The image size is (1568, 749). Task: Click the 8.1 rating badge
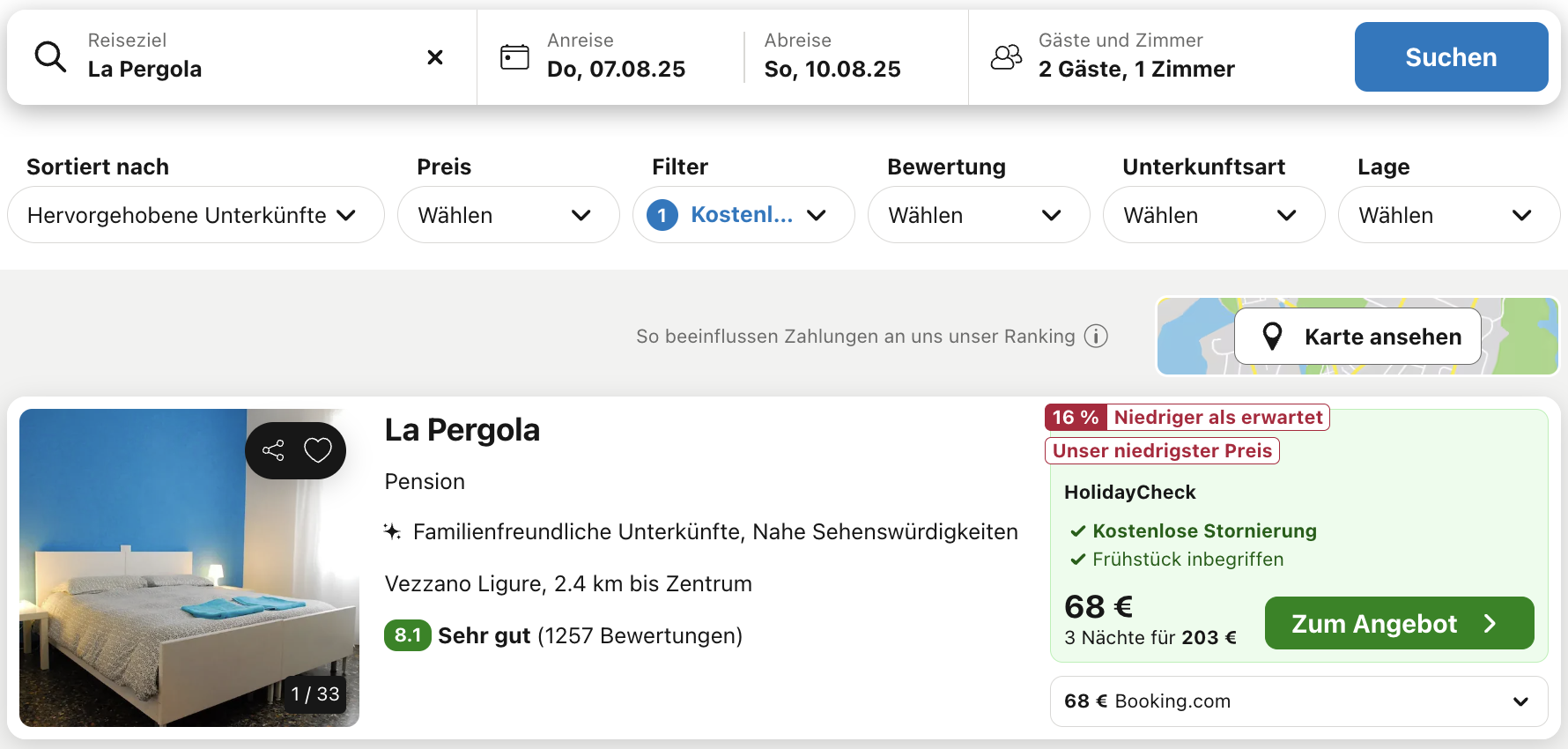click(x=407, y=635)
